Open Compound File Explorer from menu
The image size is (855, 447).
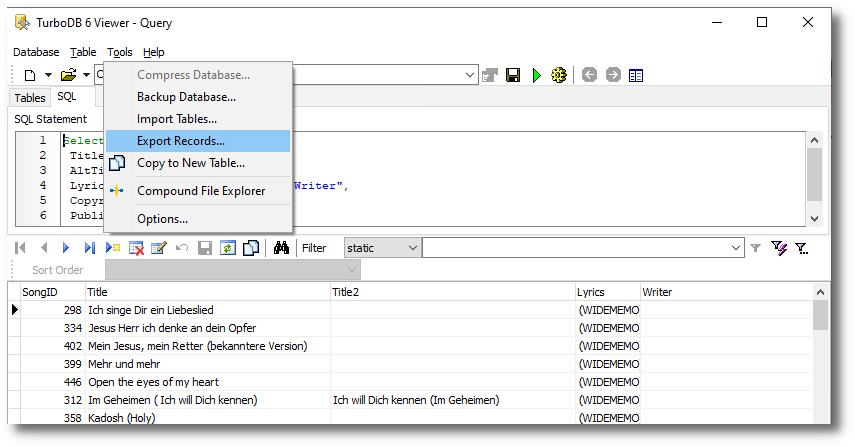point(198,191)
